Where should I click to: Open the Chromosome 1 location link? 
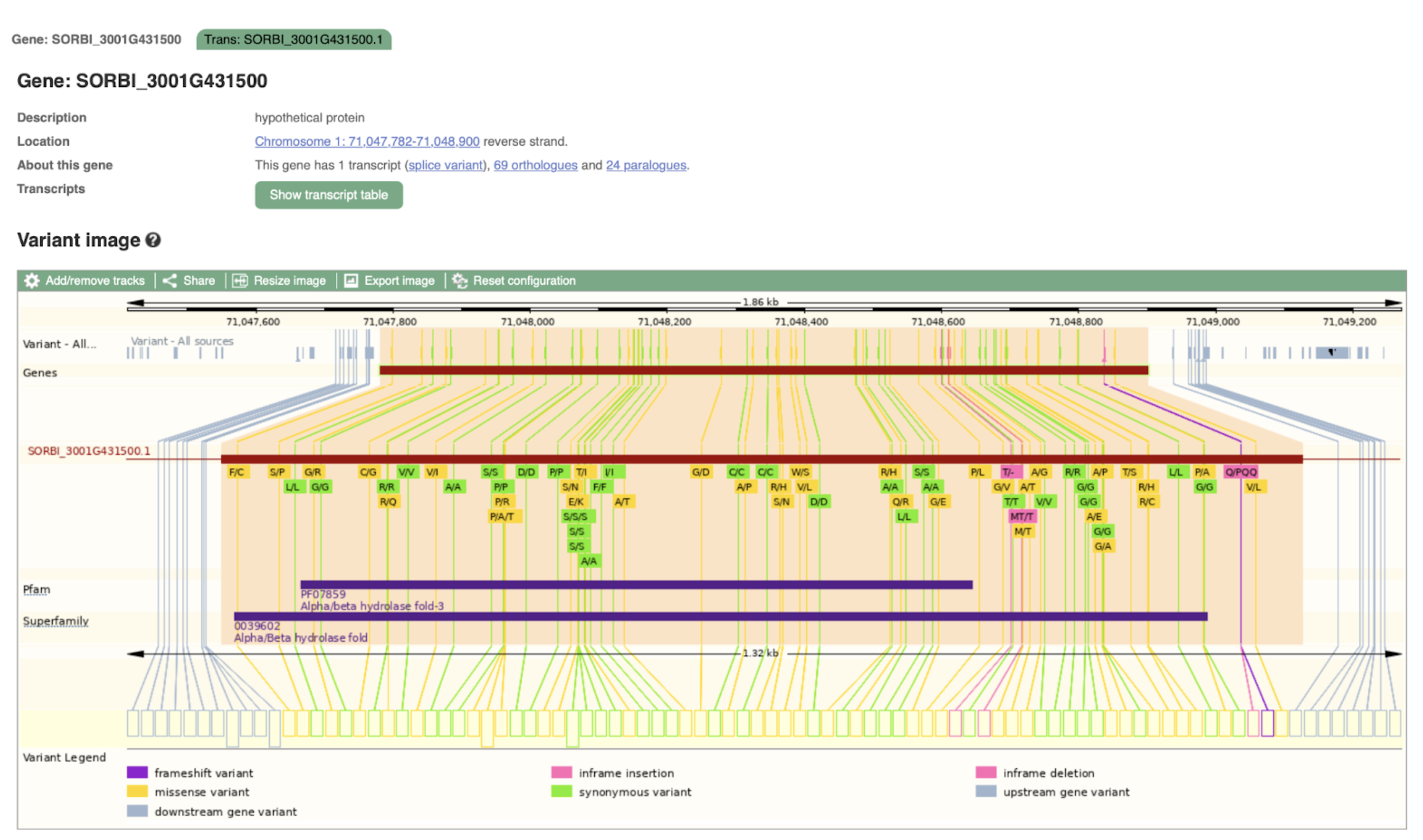[x=367, y=142]
